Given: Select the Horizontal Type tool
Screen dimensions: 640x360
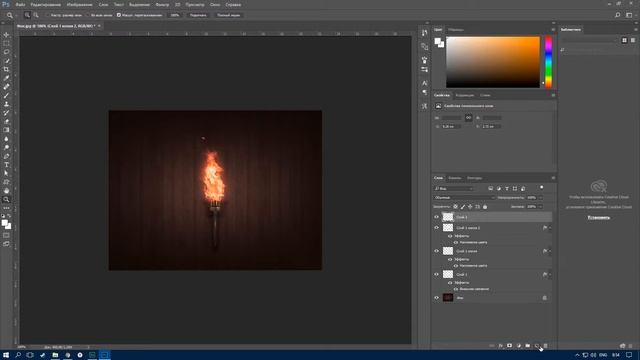Looking at the screenshot, I should [6, 165].
